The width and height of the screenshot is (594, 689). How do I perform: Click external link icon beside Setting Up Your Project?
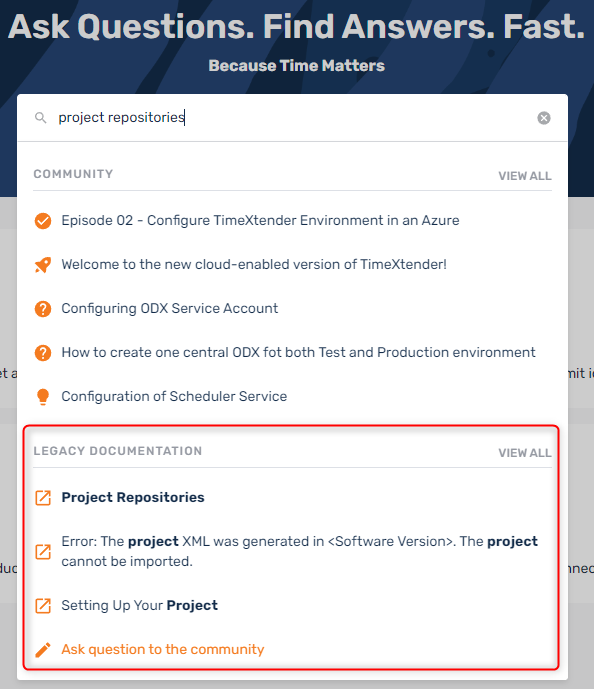43,606
